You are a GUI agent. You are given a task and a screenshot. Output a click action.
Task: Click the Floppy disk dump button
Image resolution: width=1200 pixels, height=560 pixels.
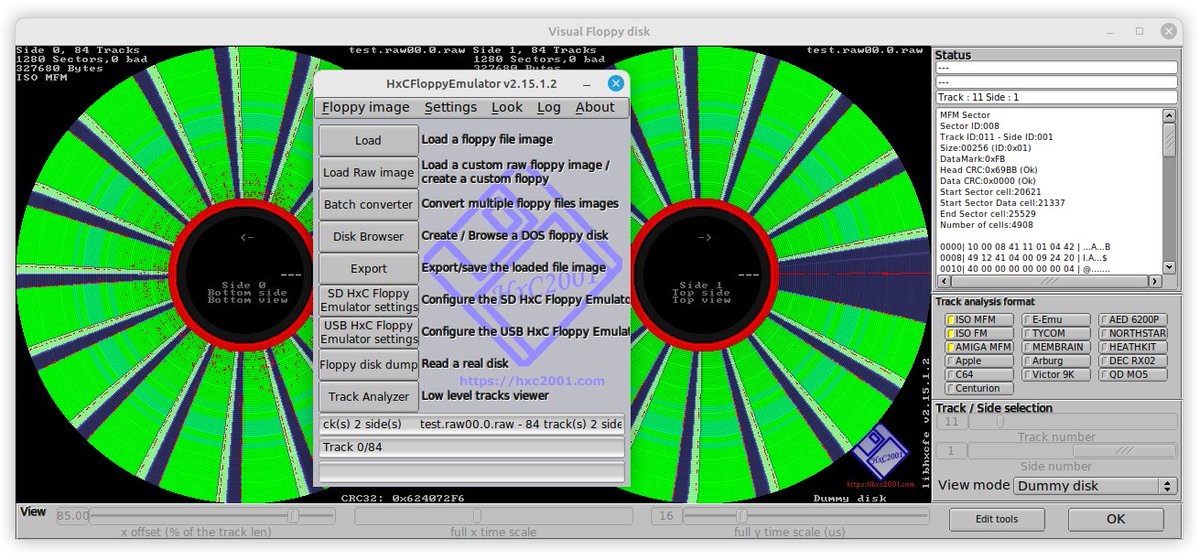click(x=368, y=364)
